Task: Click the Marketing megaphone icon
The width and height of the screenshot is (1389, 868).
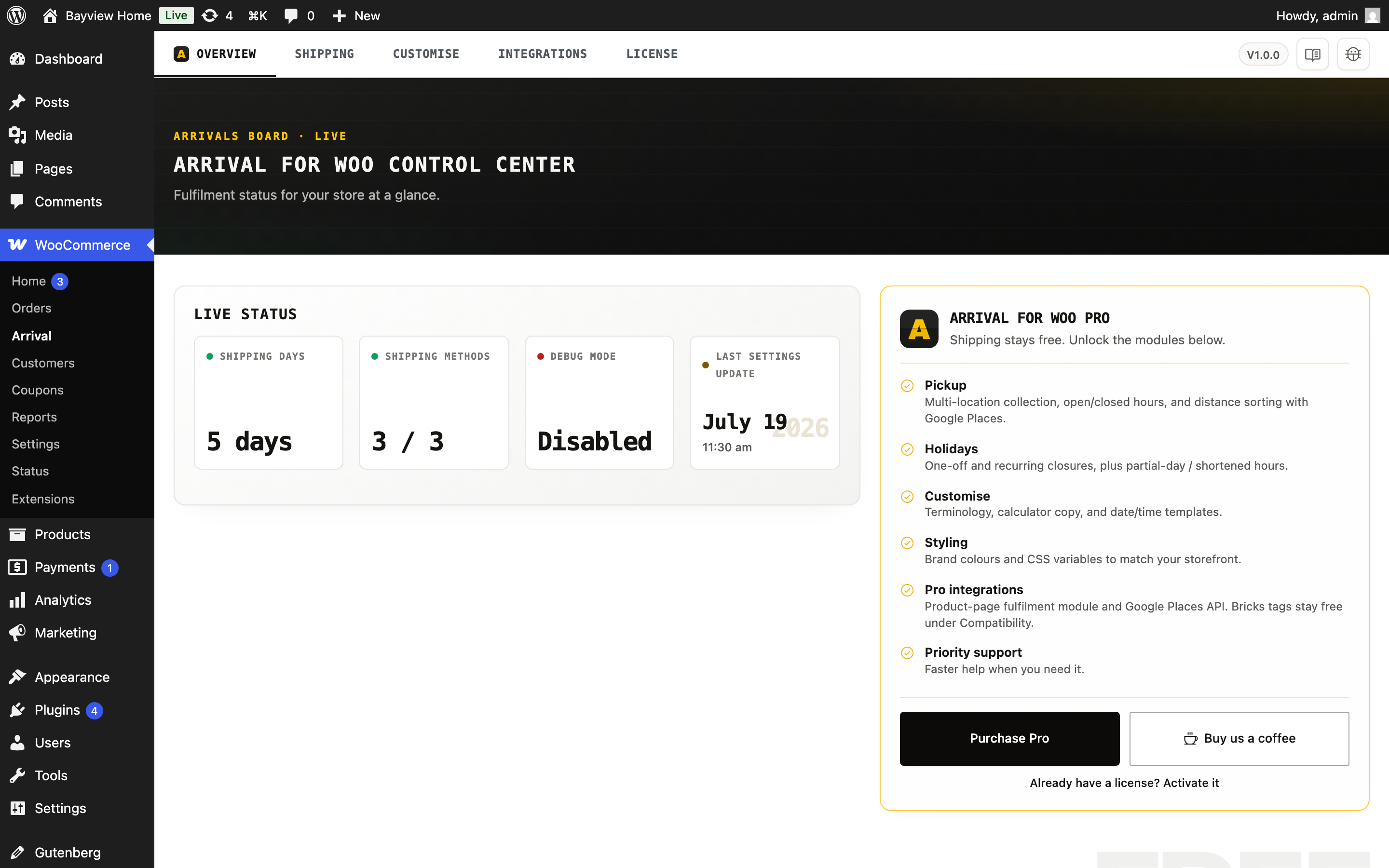Action: [x=17, y=632]
